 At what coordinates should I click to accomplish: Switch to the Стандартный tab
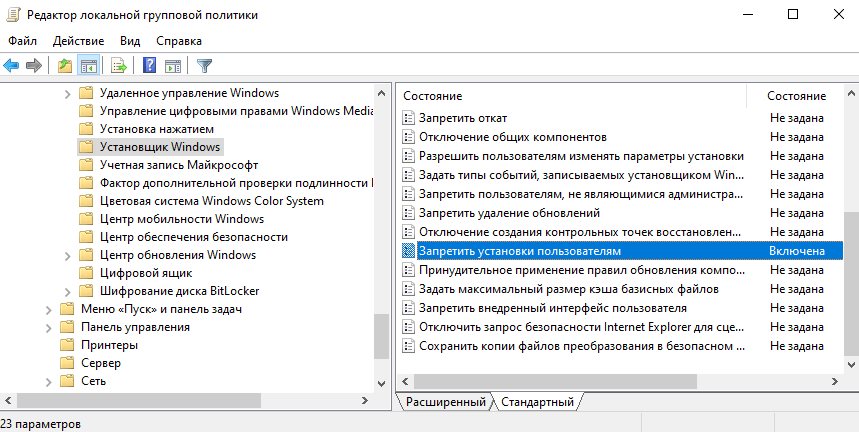(538, 402)
